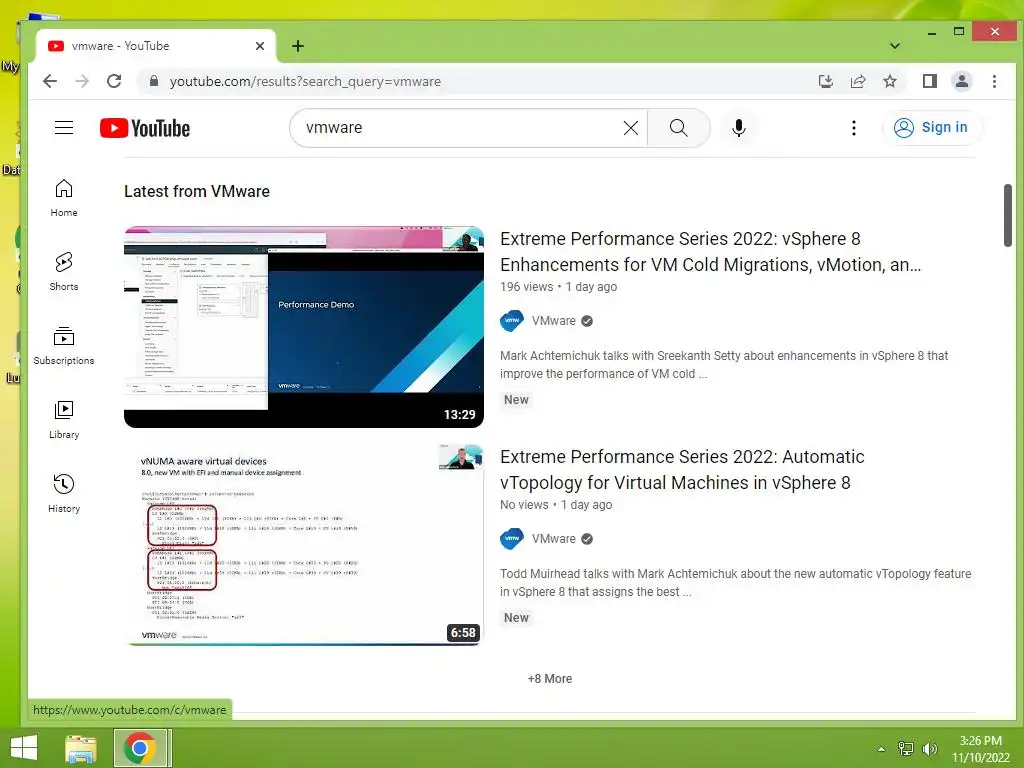1024x768 pixels.
Task: Reload the page
Action: (114, 81)
